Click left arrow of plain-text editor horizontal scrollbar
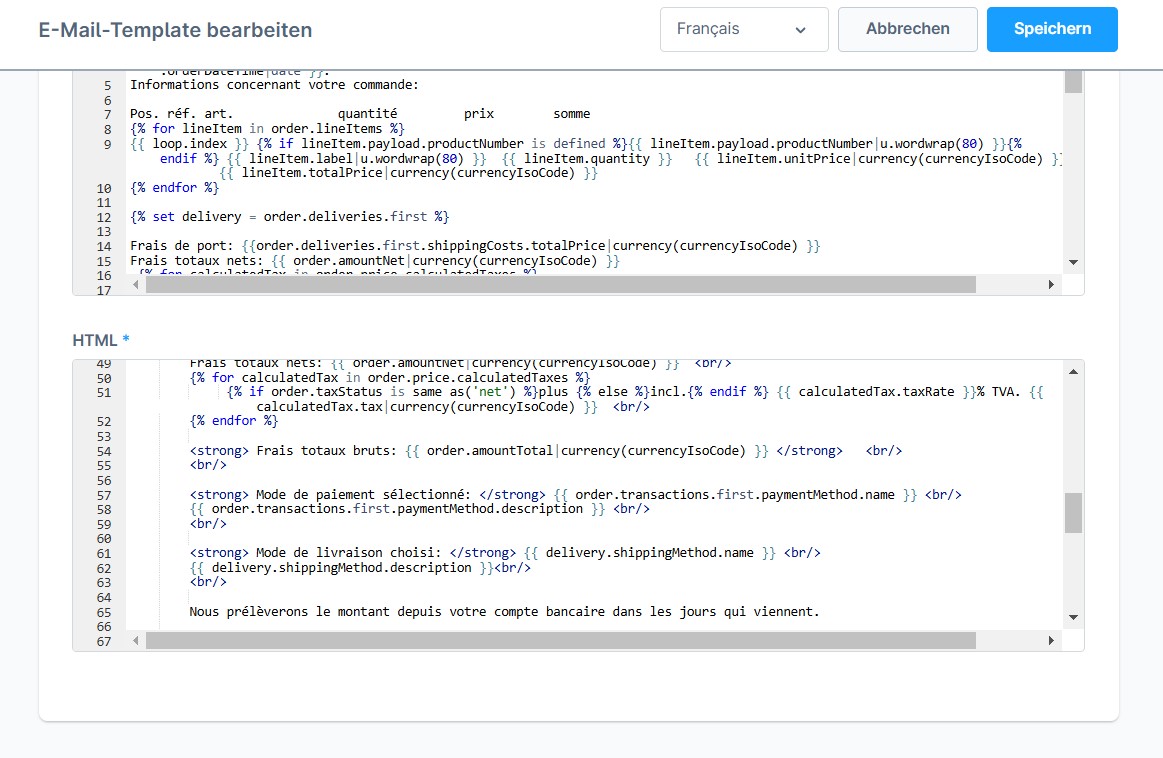The image size is (1163, 758). 136,285
